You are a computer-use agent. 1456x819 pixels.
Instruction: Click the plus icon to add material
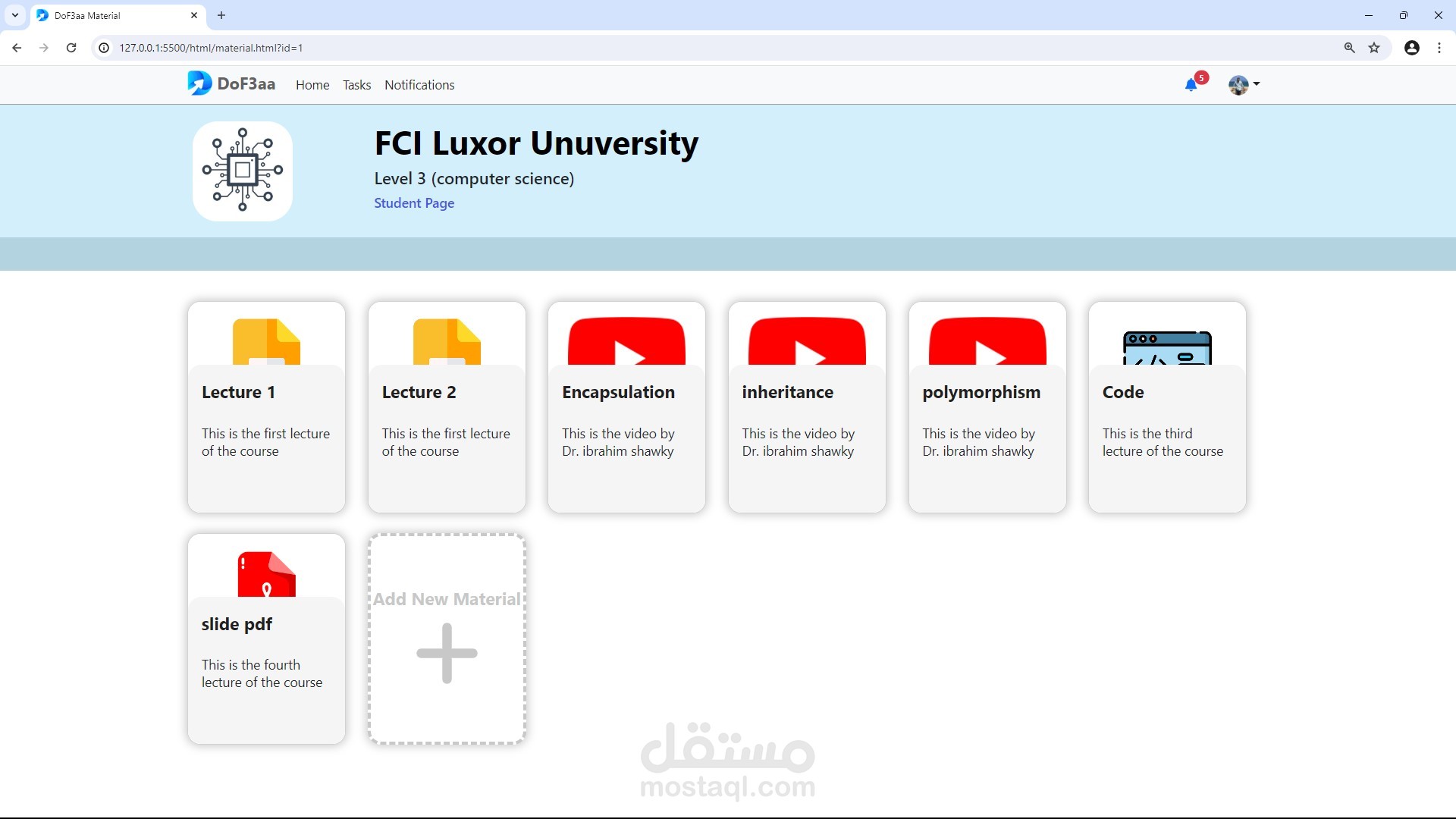click(447, 653)
